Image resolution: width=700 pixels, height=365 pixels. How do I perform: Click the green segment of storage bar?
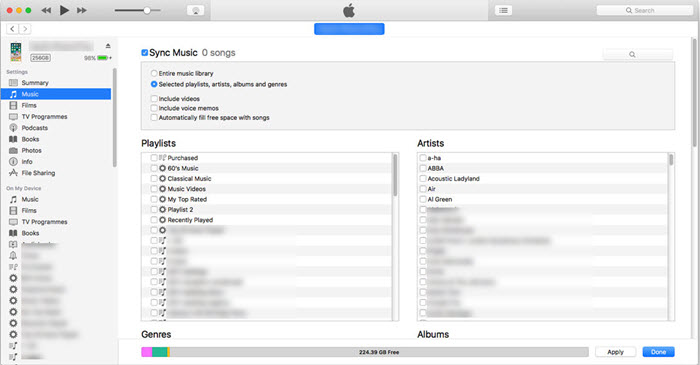click(159, 352)
